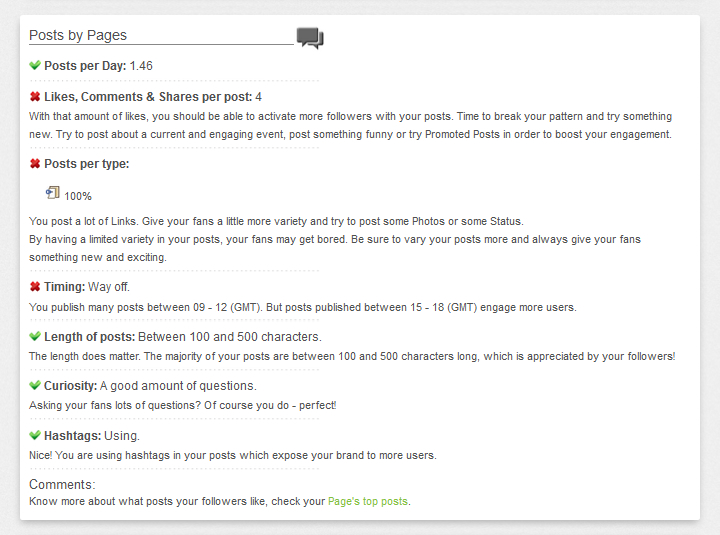Click the Posts per type label
Image resolution: width=720 pixels, height=535 pixels.
coord(87,164)
